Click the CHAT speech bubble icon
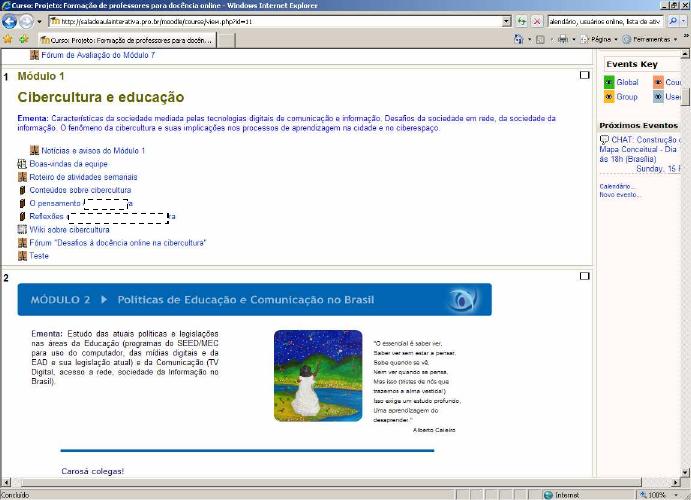691x500 pixels. pos(604,140)
